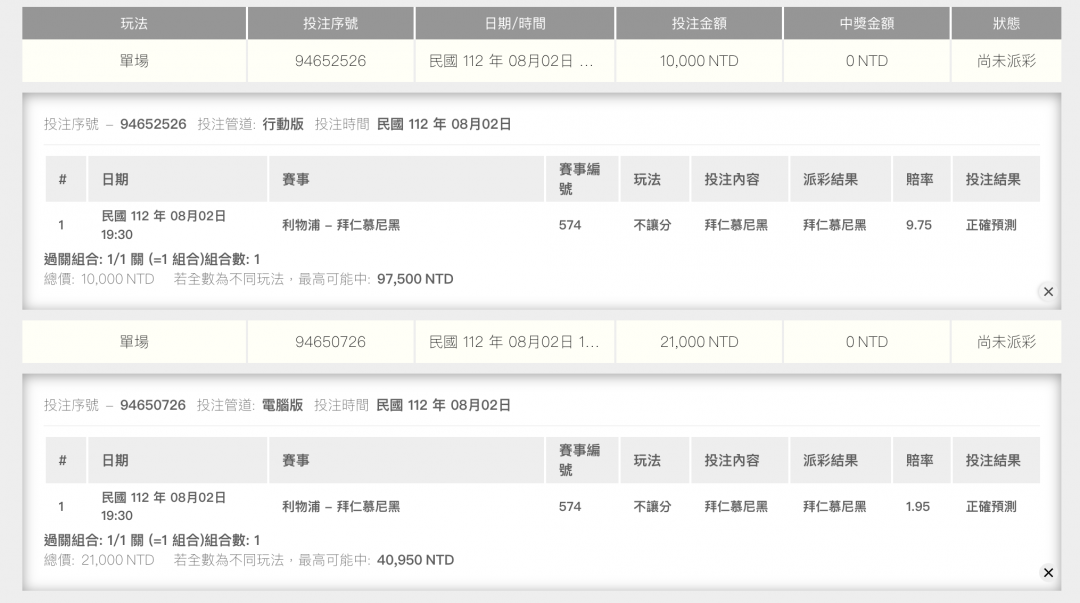Sort by 投注序號 column header
Viewport: 1080px width, 603px height.
click(x=330, y=23)
